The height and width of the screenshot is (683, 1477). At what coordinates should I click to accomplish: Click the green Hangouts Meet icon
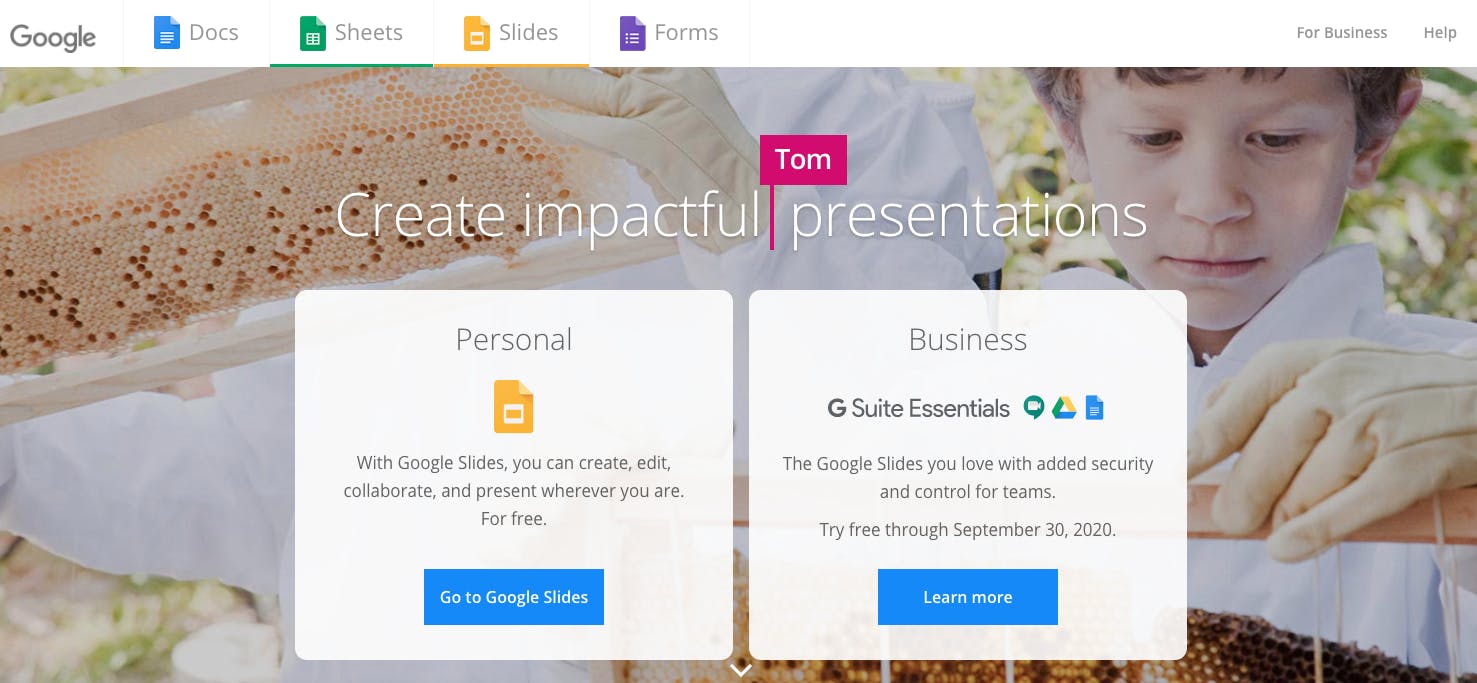click(x=1034, y=407)
